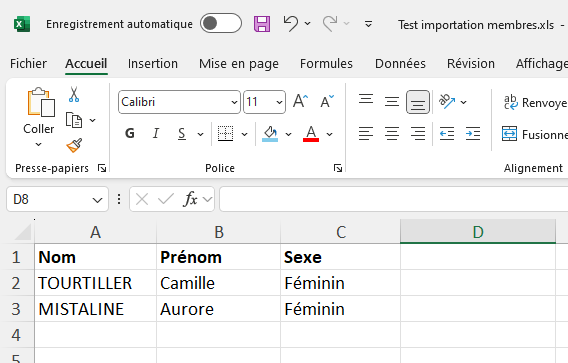Apply the fill color bucket
This screenshot has width=568, height=363.
[270, 134]
